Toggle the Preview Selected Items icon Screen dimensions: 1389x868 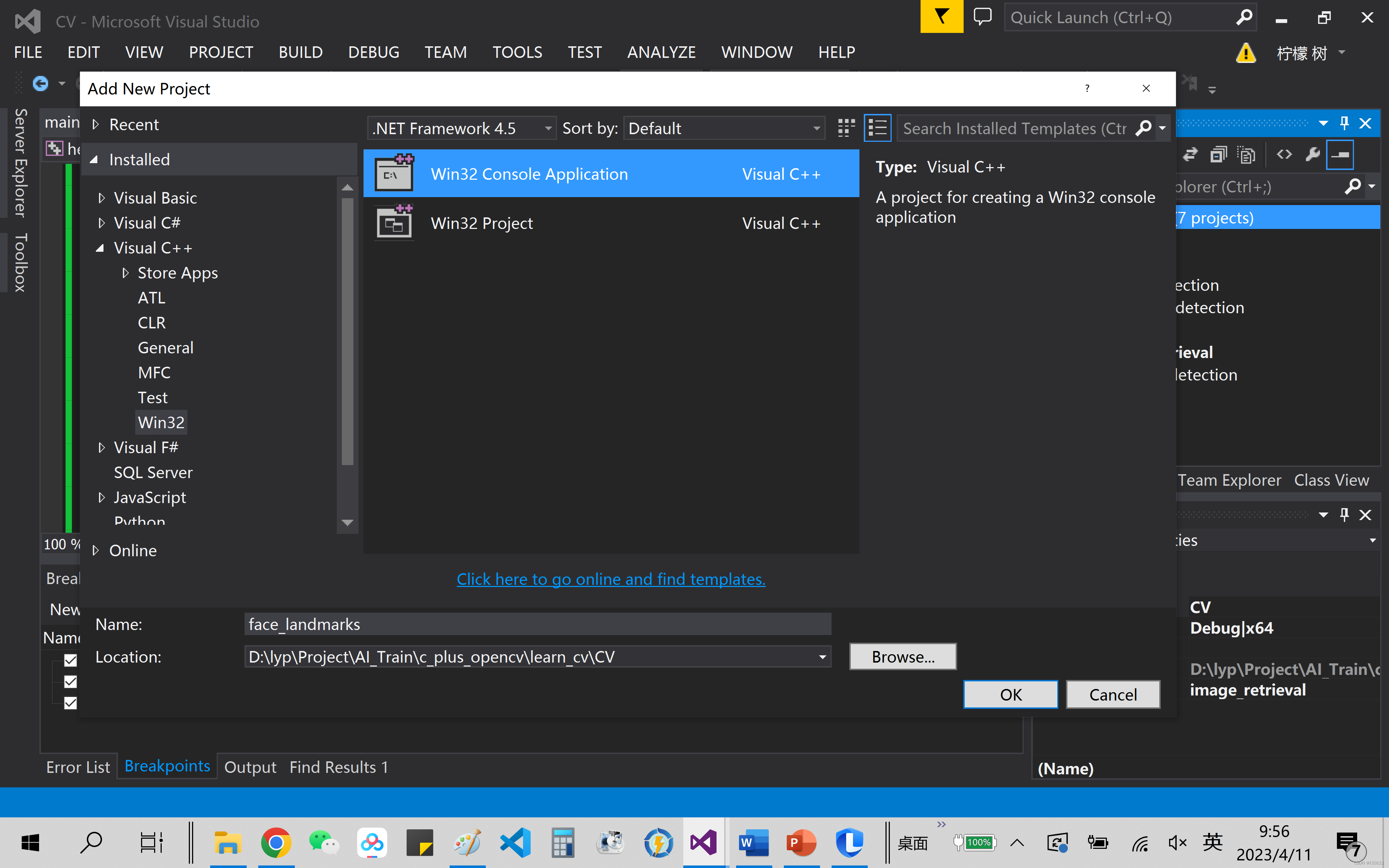tap(1246, 154)
